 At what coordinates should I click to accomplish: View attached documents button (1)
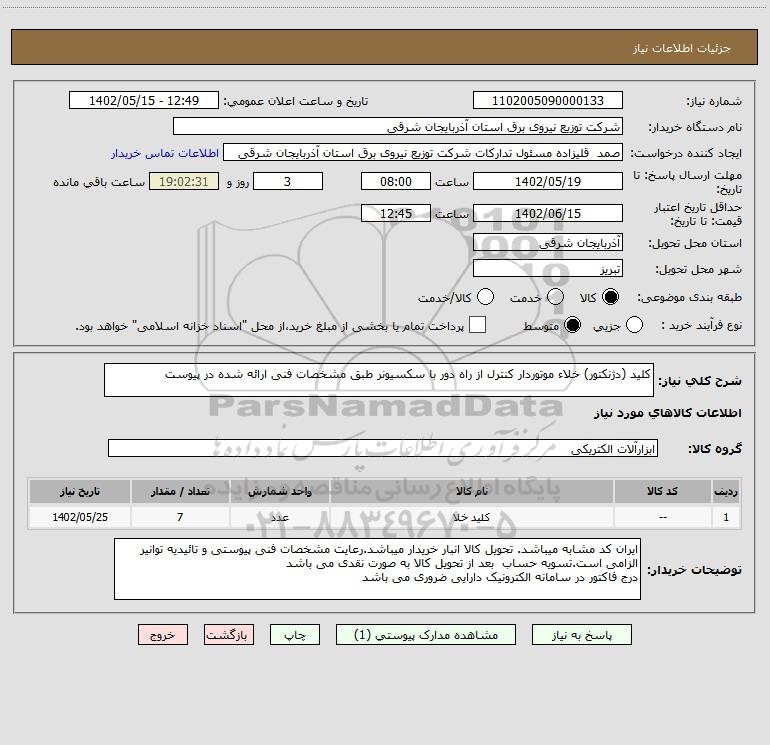click(426, 635)
